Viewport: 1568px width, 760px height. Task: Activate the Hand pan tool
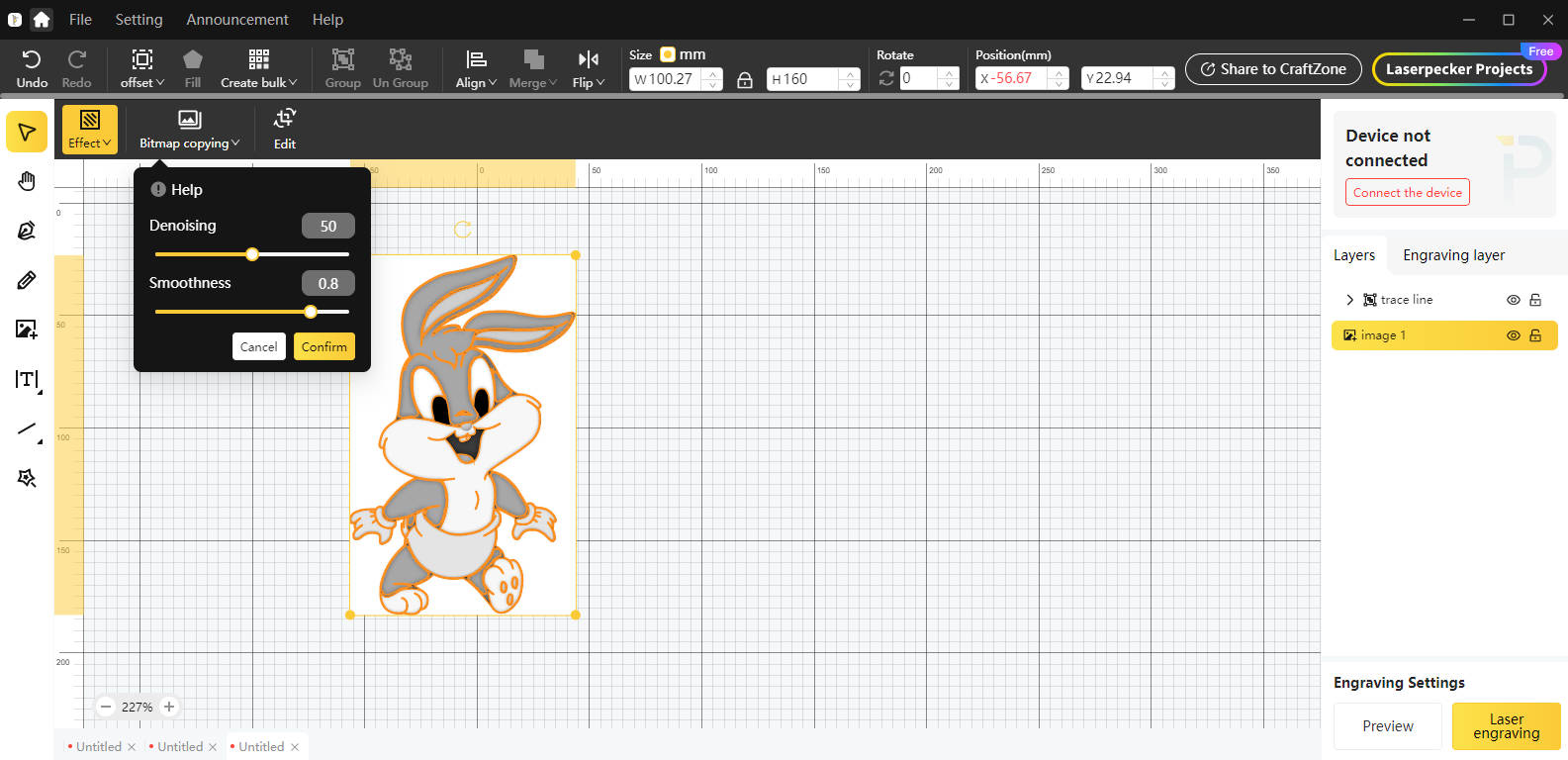tap(27, 181)
